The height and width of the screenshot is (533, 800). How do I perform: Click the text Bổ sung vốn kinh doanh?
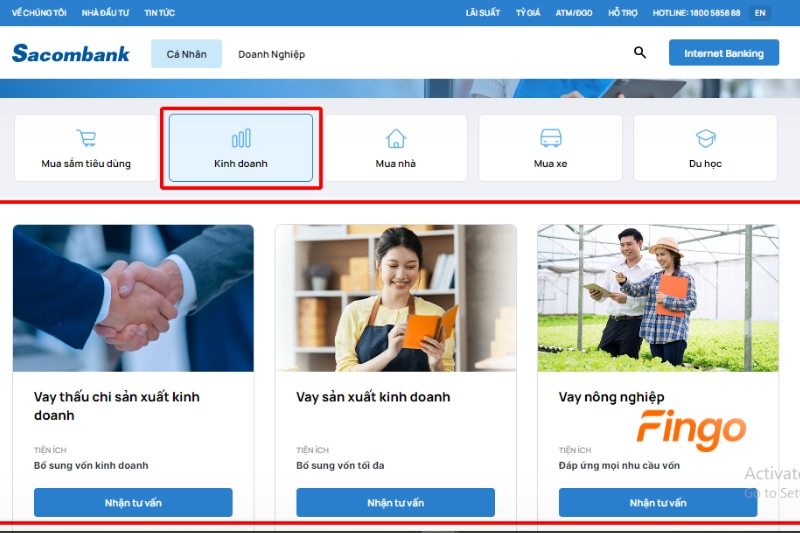coord(91,465)
